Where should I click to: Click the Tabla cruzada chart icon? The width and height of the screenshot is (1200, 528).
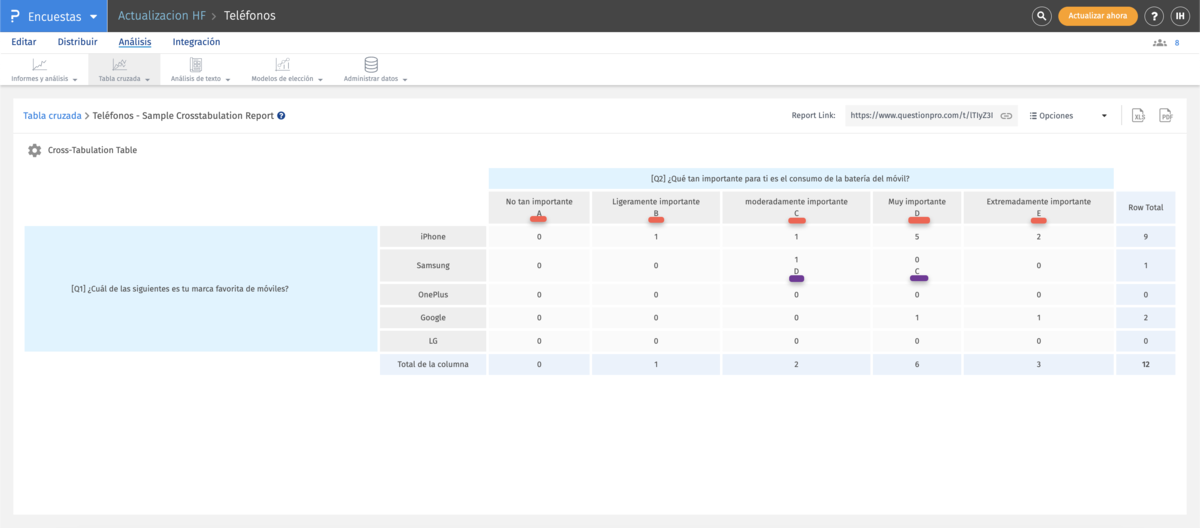(x=120, y=64)
